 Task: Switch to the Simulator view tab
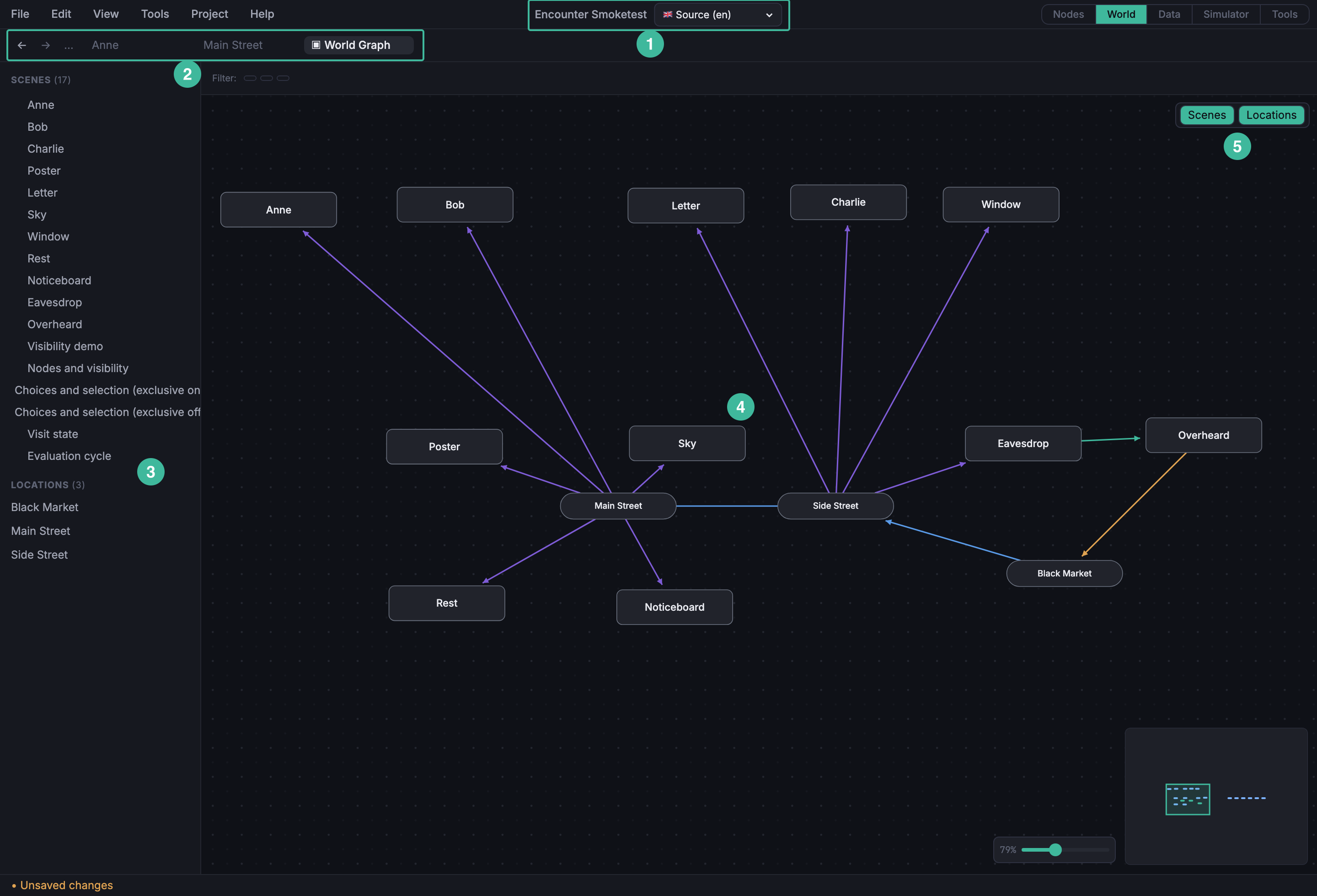1226,14
